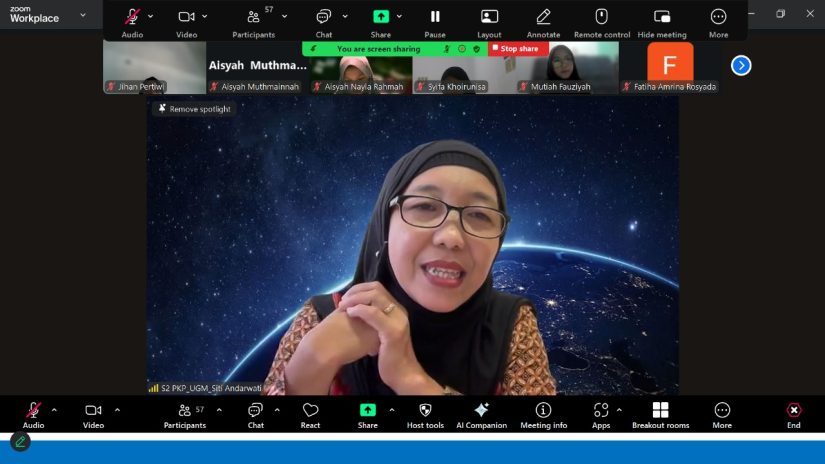Expand Apps caret
Viewport: 825px width, 464px height.
[619, 410]
